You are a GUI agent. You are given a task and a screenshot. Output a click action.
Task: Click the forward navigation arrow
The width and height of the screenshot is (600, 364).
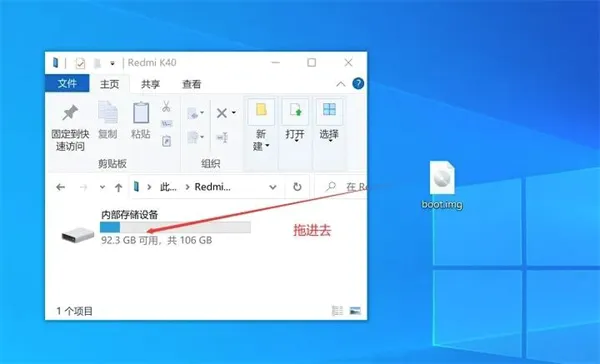pos(83,187)
